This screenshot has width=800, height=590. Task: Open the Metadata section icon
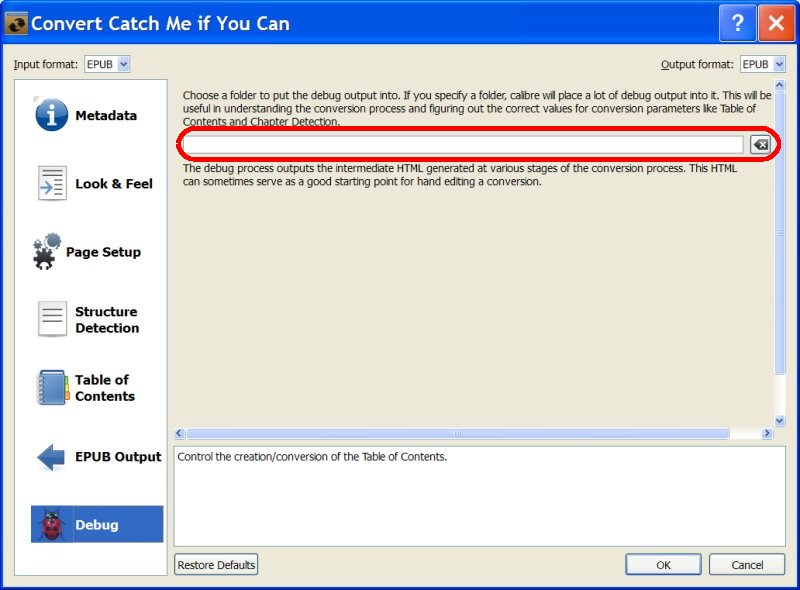(51, 114)
